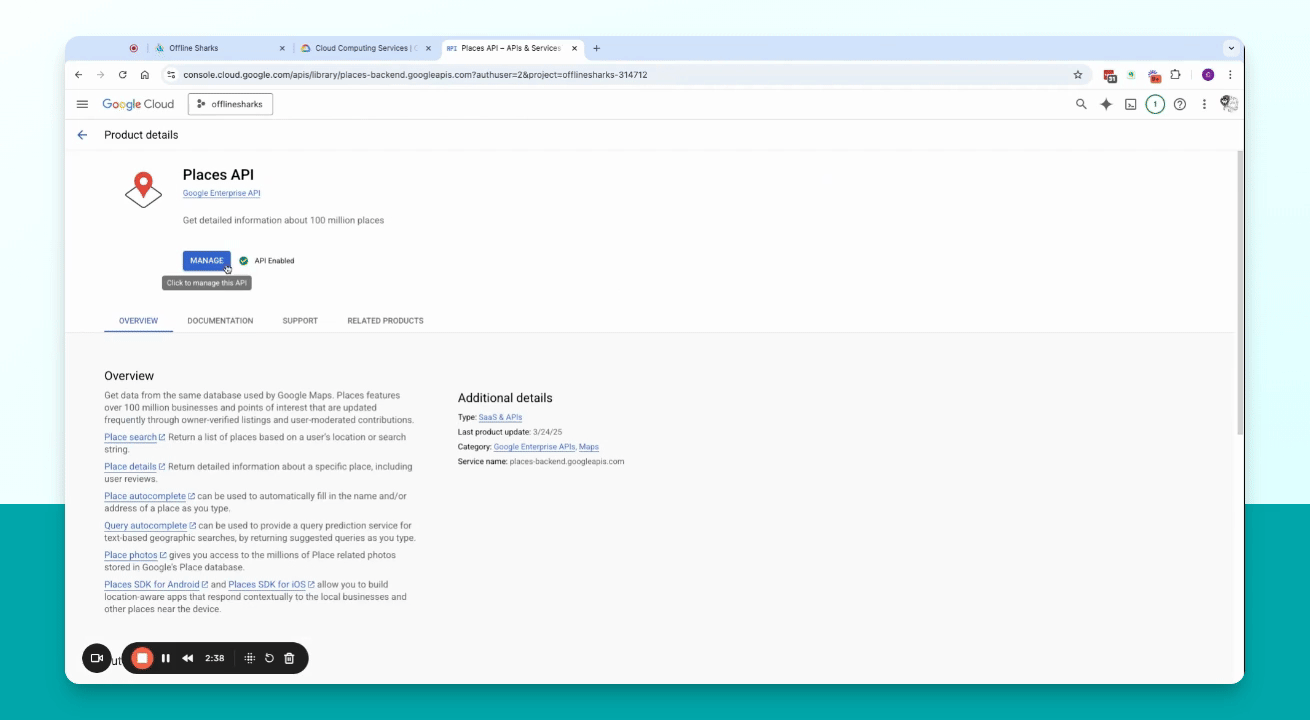The image size is (1310, 720).
Task: Open Chrome three-dot menu
Action: (x=1230, y=75)
